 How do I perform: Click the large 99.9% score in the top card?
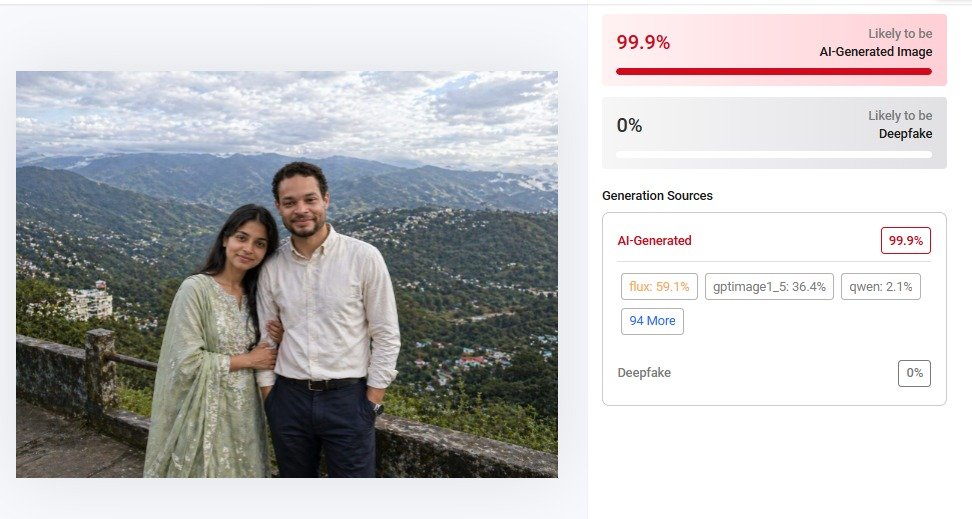643,42
